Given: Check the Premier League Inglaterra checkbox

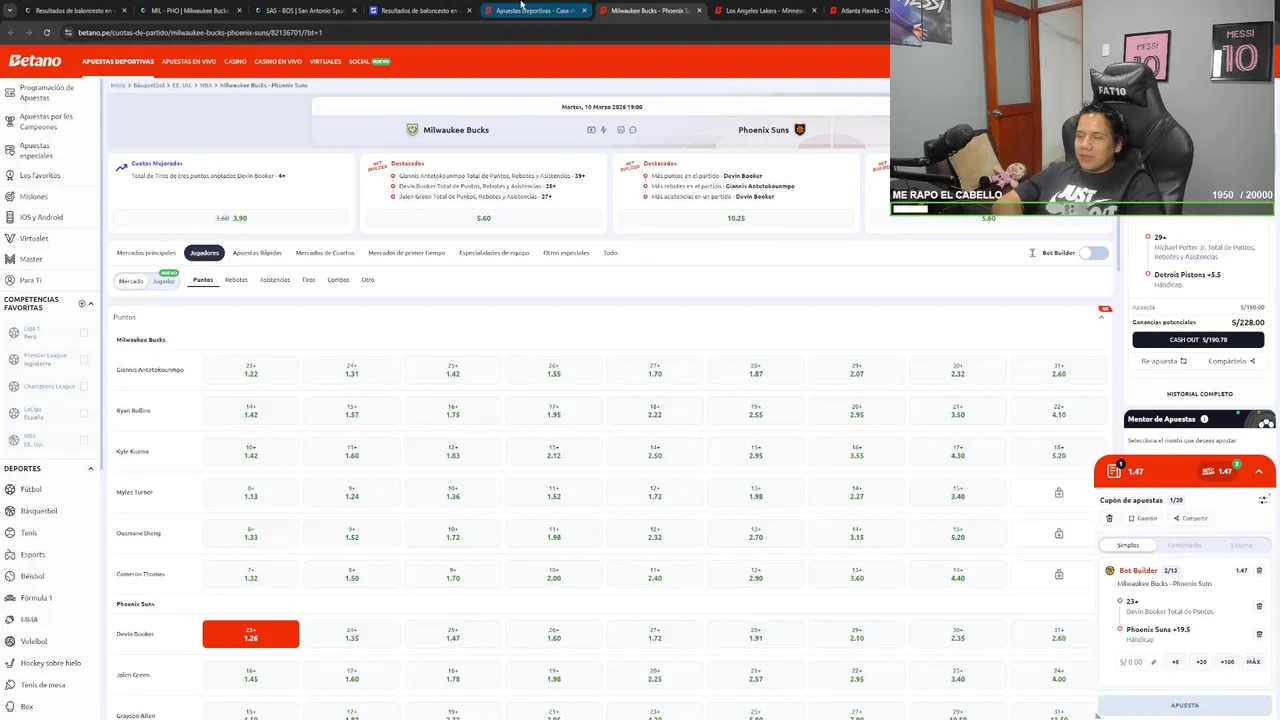Looking at the screenshot, I should [x=84, y=359].
